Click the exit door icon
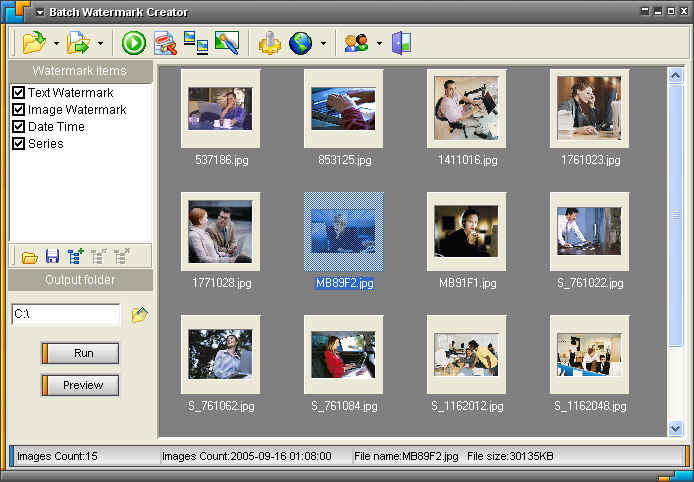 tap(401, 43)
